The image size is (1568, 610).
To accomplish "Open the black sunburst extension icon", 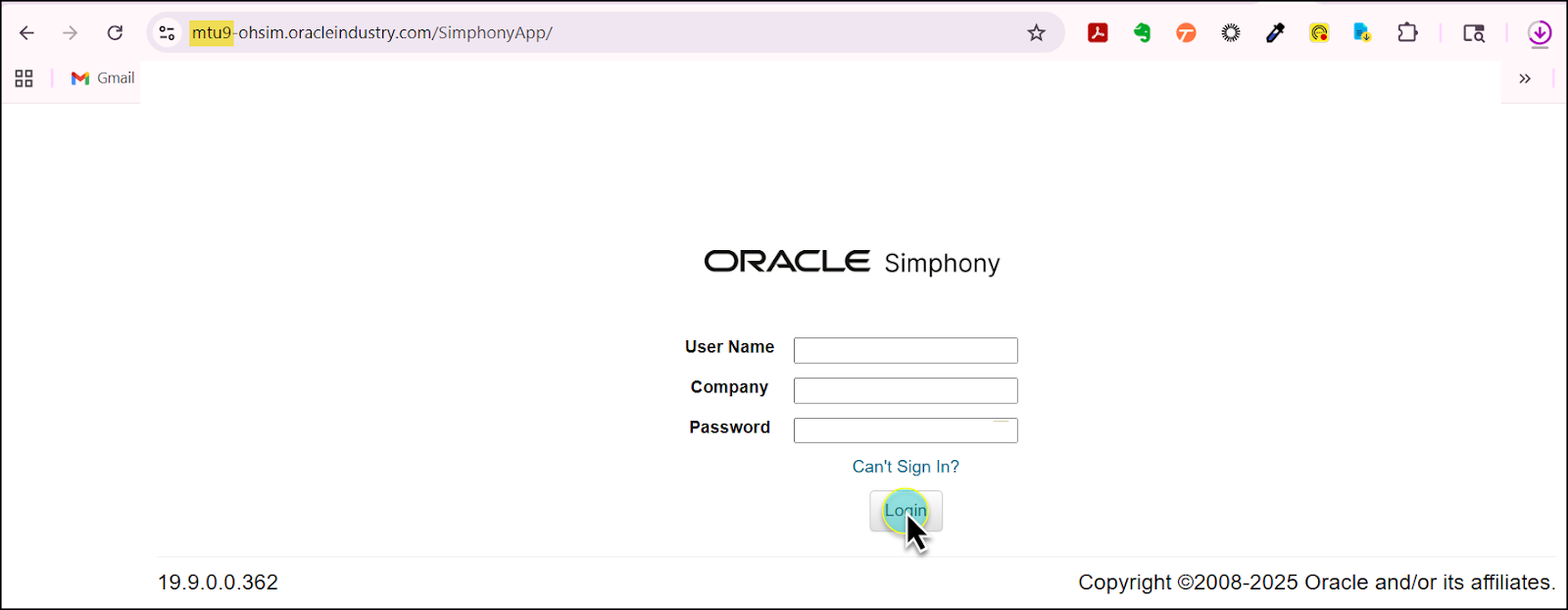I will click(x=1231, y=33).
